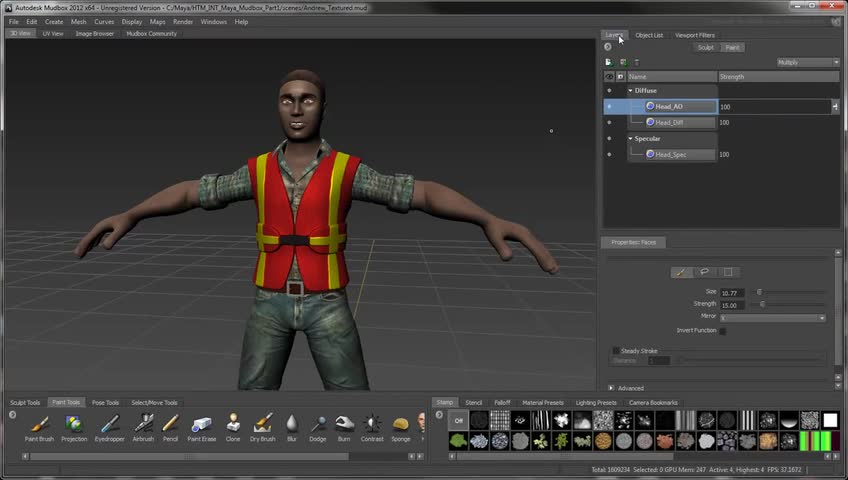Viewport: 848px width, 480px height.
Task: Enable the Steady Stroke checkbox
Action: (616, 351)
